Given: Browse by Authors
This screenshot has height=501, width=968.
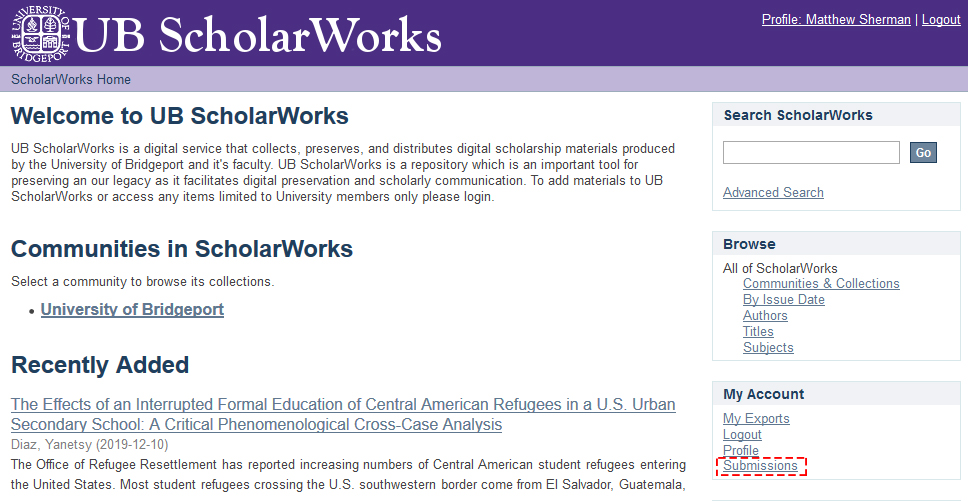Looking at the screenshot, I should [765, 316].
